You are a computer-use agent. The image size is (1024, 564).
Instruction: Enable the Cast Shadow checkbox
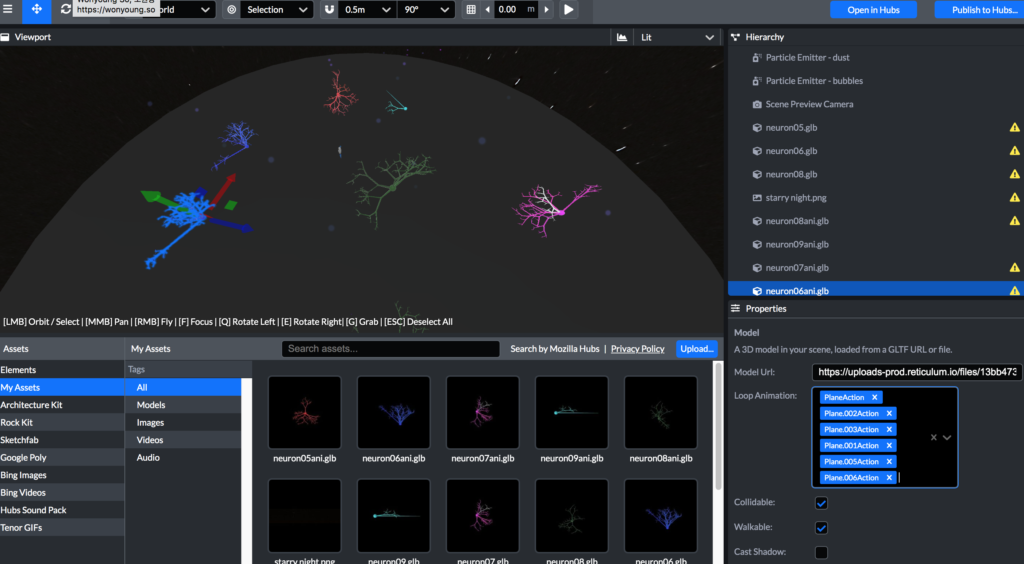pos(821,552)
